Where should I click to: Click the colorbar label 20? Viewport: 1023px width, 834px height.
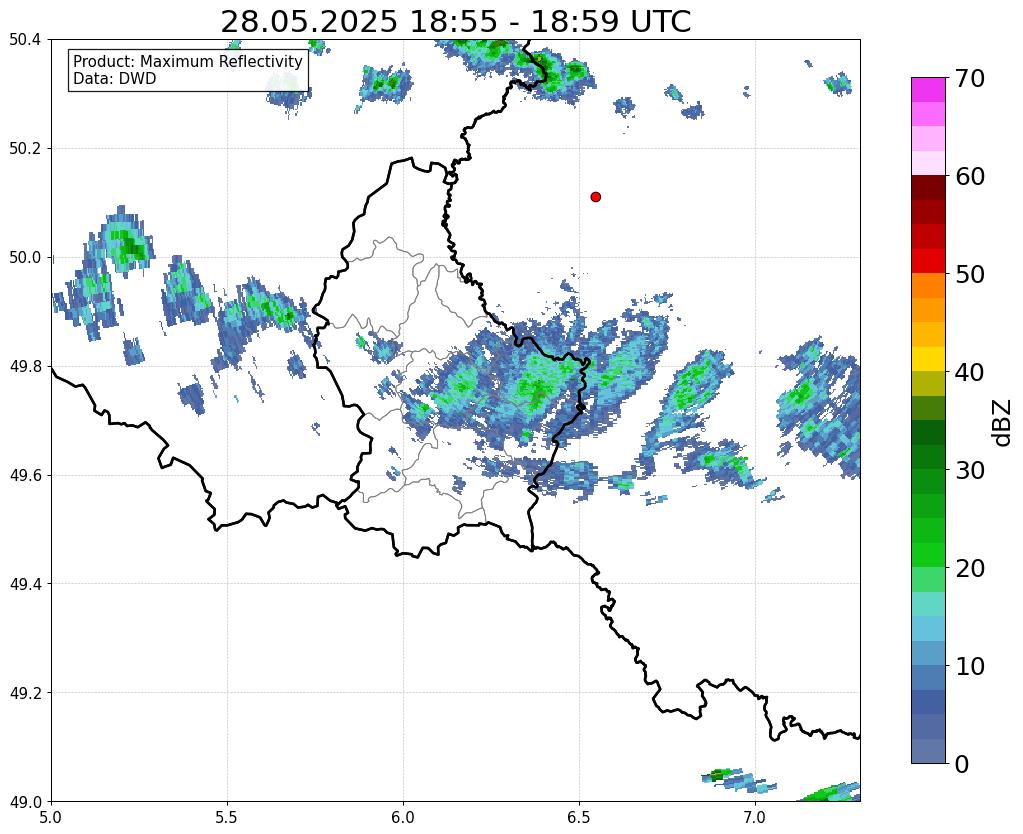point(969,568)
